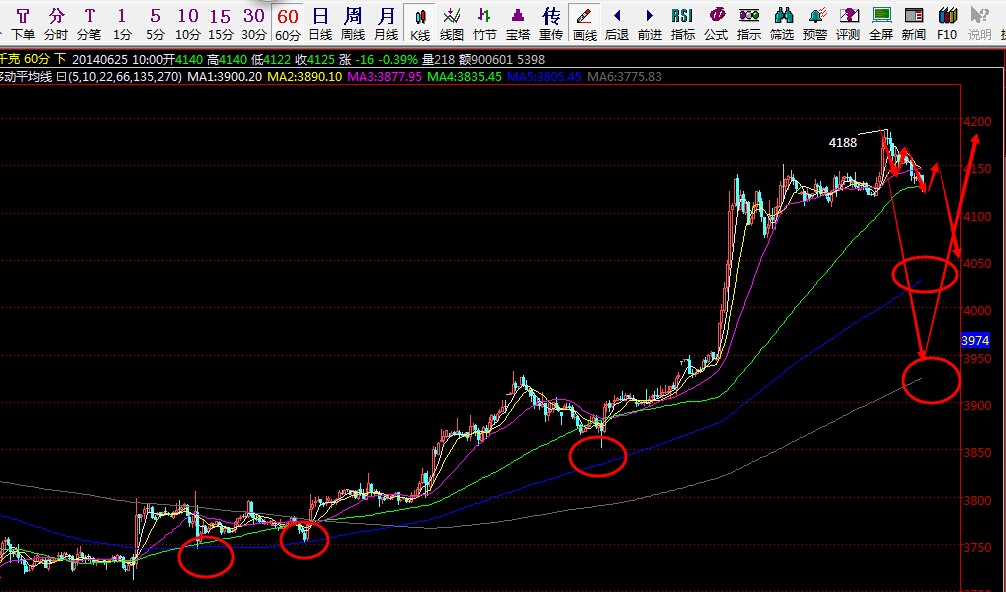
Task: Click the MA3:3877.95 value label
Action: (385, 77)
